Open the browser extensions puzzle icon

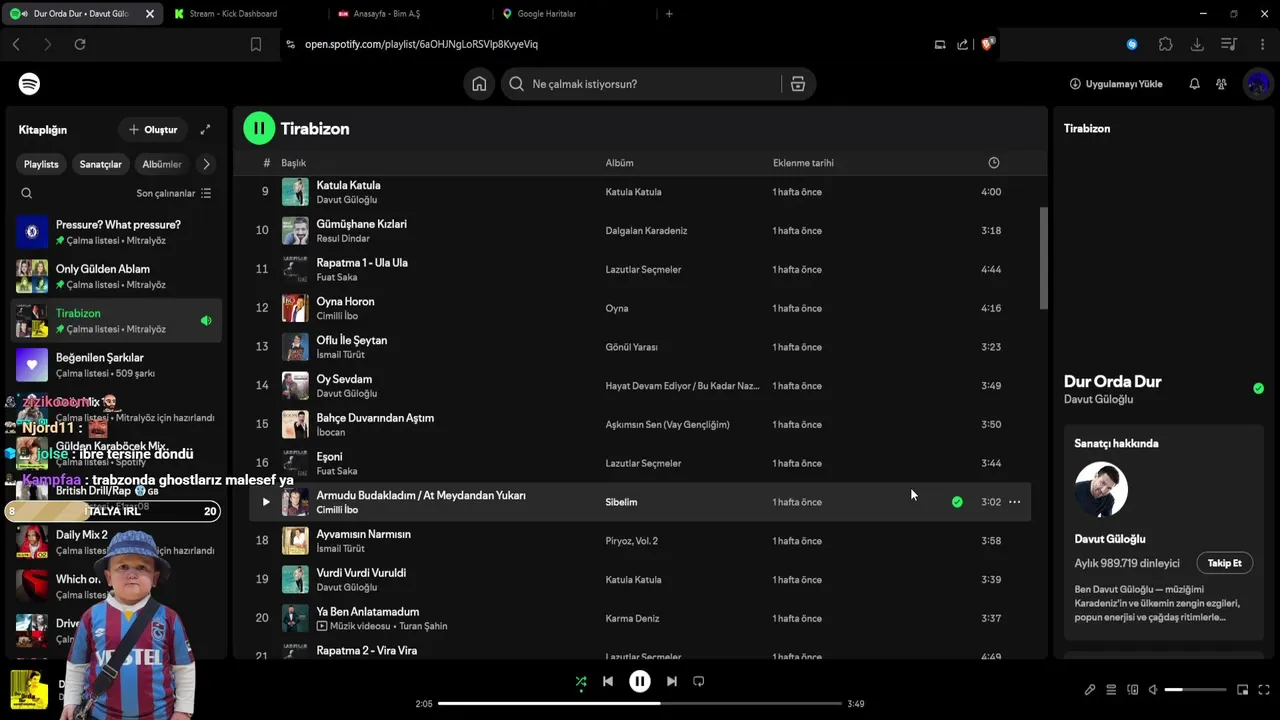[1165, 44]
